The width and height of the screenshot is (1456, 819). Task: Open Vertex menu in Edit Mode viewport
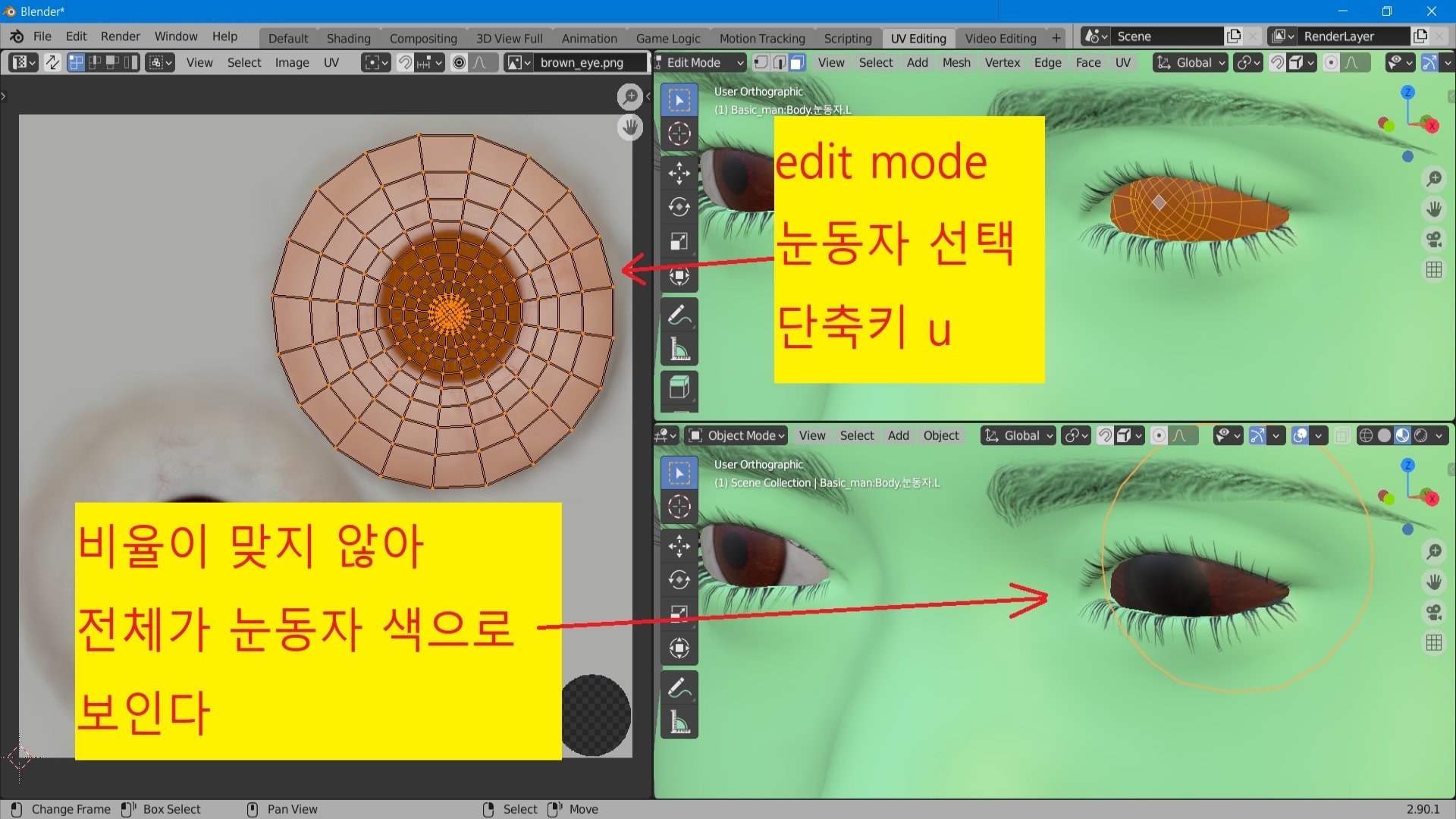coord(1002,62)
